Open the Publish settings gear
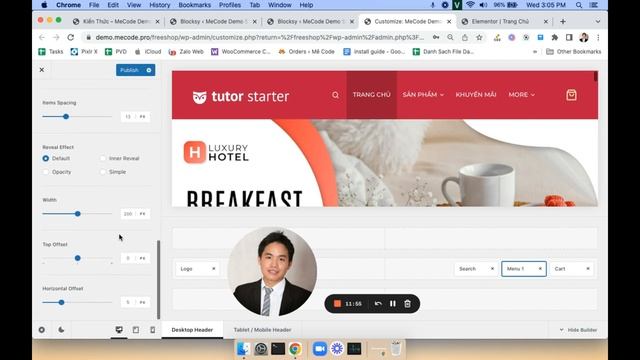This screenshot has height=360, width=640. click(149, 70)
